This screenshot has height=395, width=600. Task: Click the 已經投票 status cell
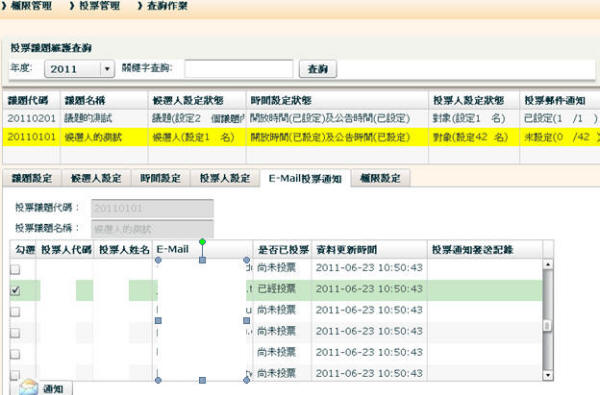point(282,289)
